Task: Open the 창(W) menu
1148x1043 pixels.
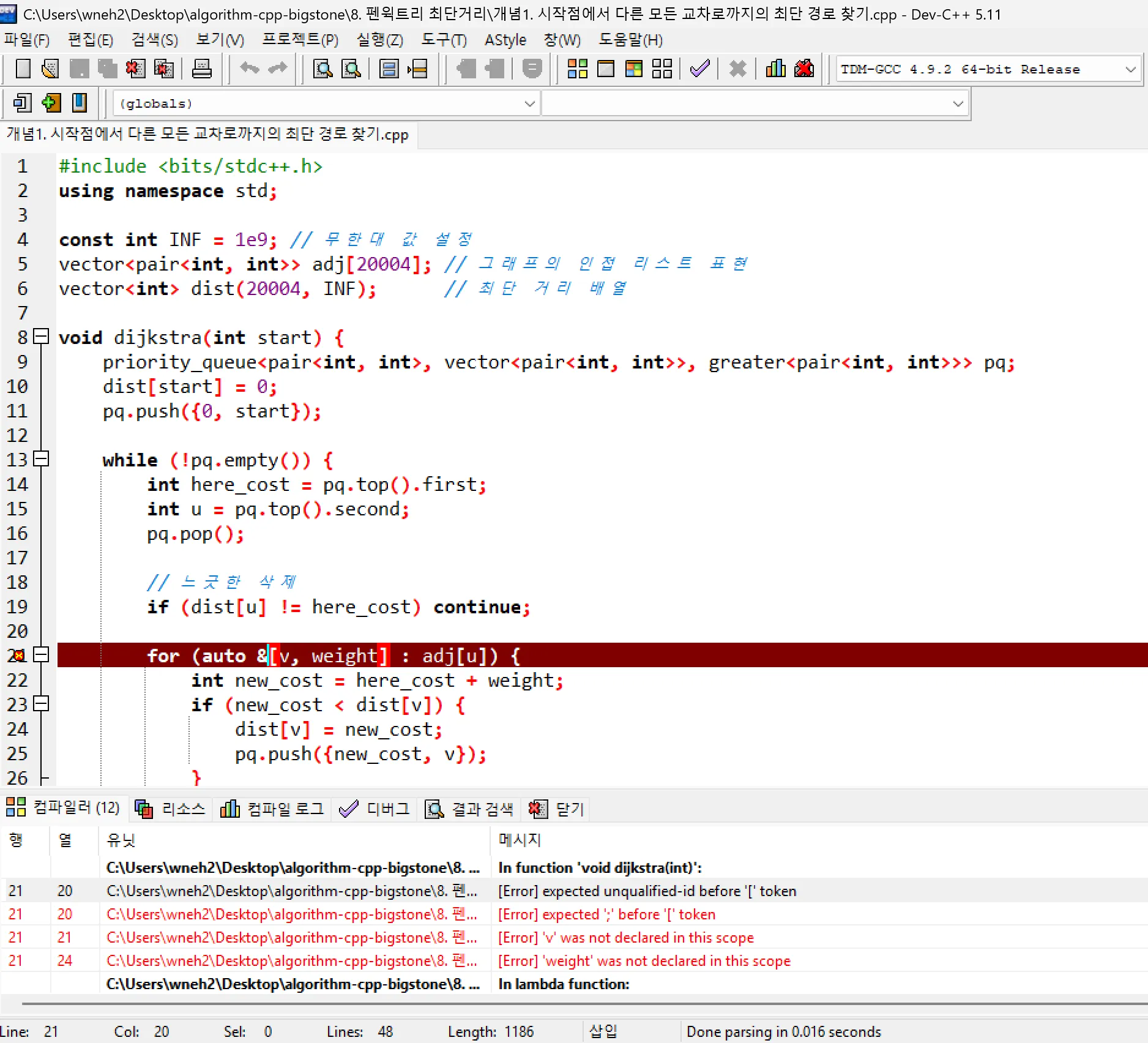Action: tap(562, 40)
